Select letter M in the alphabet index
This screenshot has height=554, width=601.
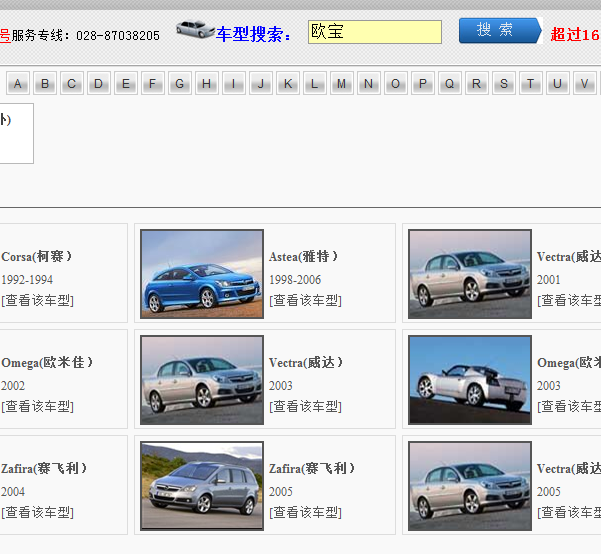(342, 83)
